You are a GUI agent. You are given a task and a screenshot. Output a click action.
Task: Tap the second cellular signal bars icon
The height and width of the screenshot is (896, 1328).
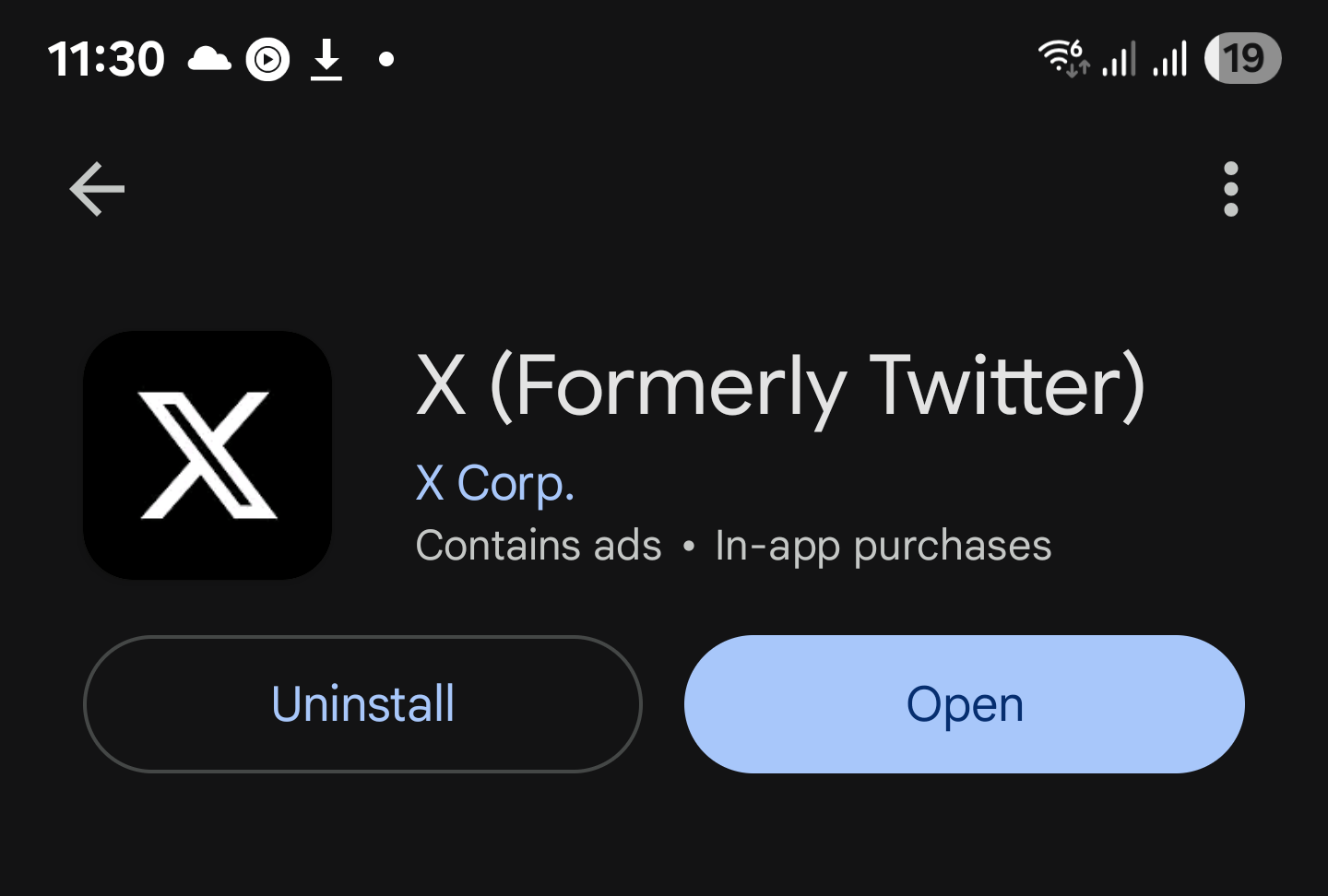click(1171, 60)
